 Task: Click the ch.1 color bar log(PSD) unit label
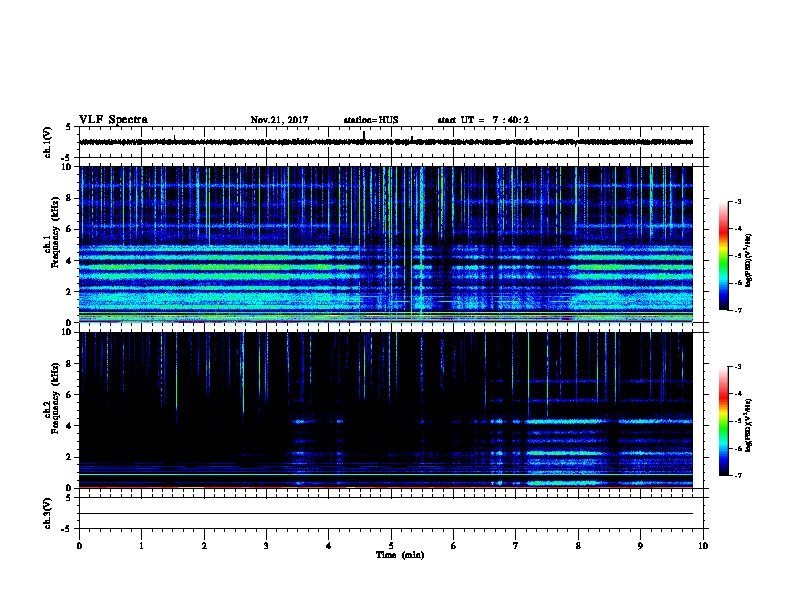748,260
